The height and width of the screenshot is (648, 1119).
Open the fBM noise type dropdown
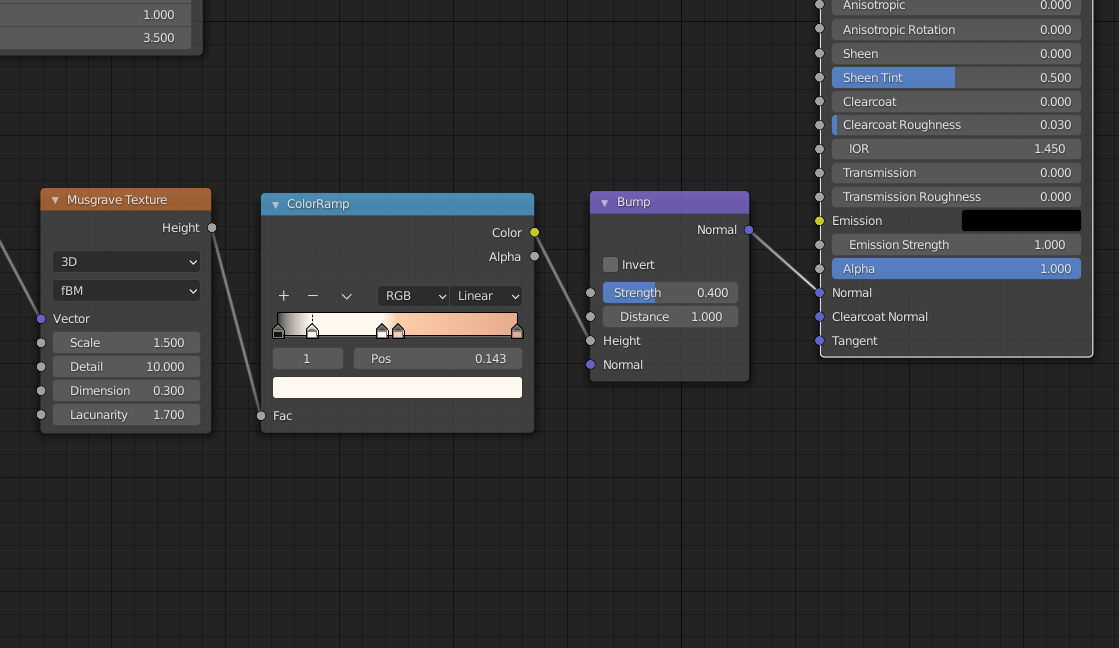[126, 289]
